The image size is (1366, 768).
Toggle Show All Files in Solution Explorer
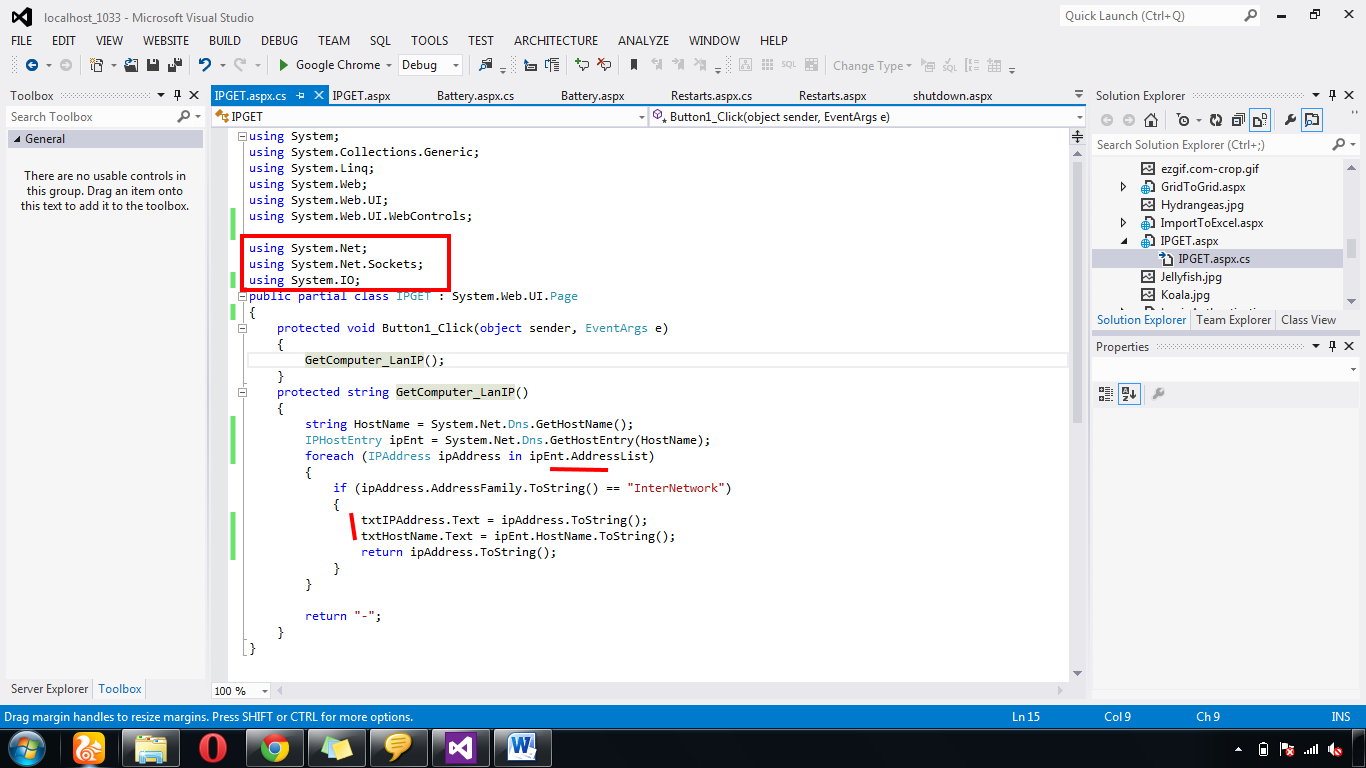[1259, 121]
